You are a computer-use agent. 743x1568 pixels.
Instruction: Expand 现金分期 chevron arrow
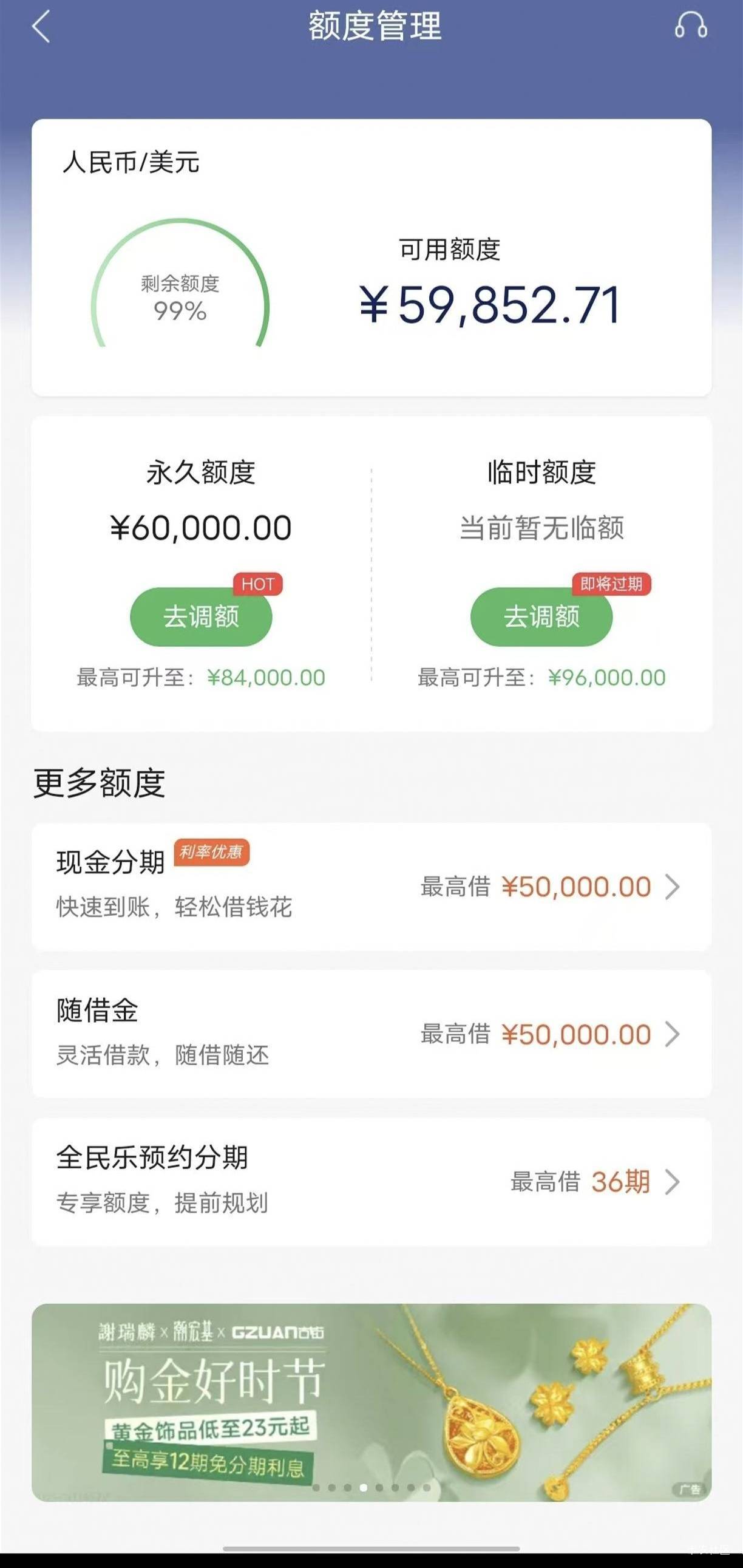[x=672, y=887]
